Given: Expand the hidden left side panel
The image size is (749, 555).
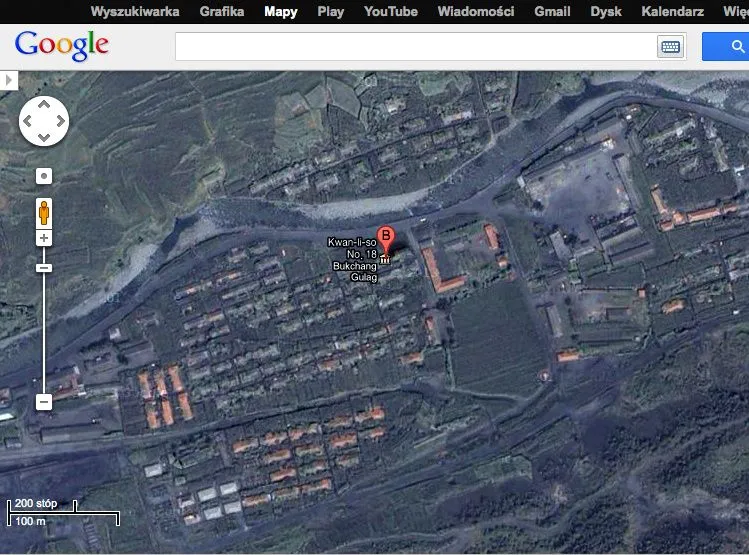Looking at the screenshot, I should (9, 79).
